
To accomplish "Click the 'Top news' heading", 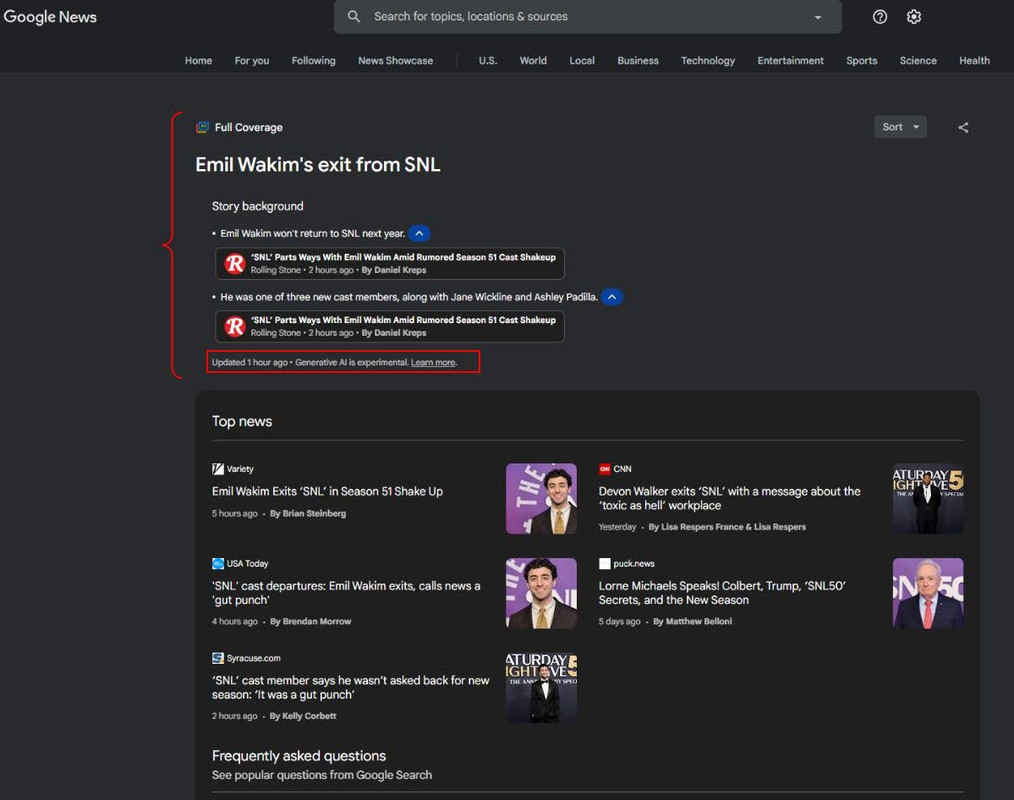I will click(x=242, y=421).
